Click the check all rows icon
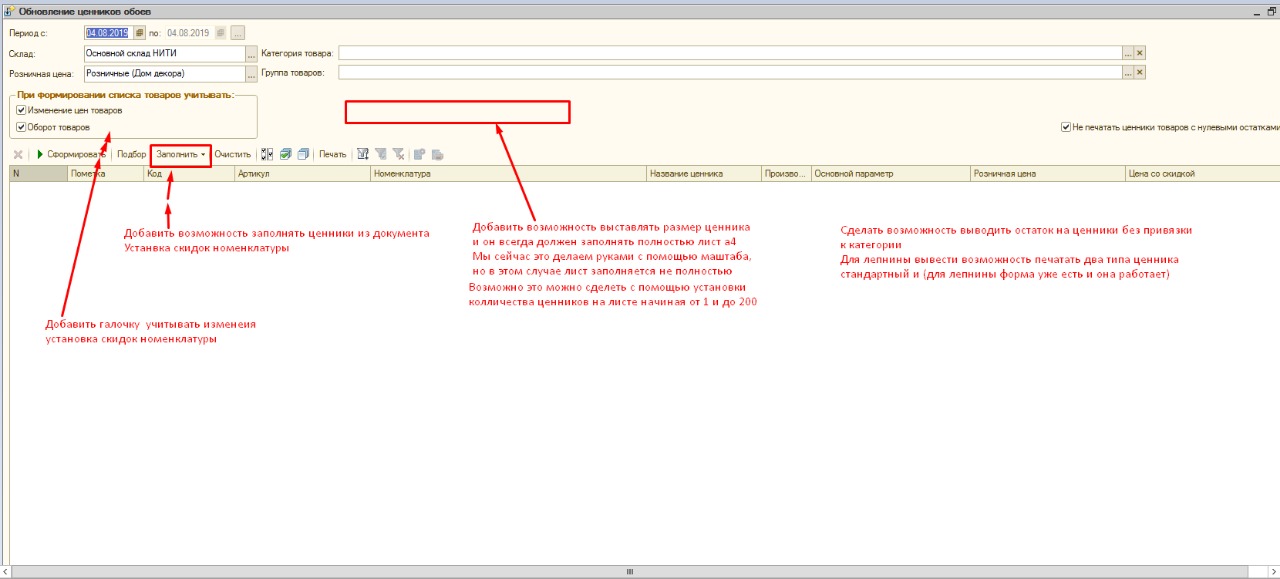 tap(285, 155)
